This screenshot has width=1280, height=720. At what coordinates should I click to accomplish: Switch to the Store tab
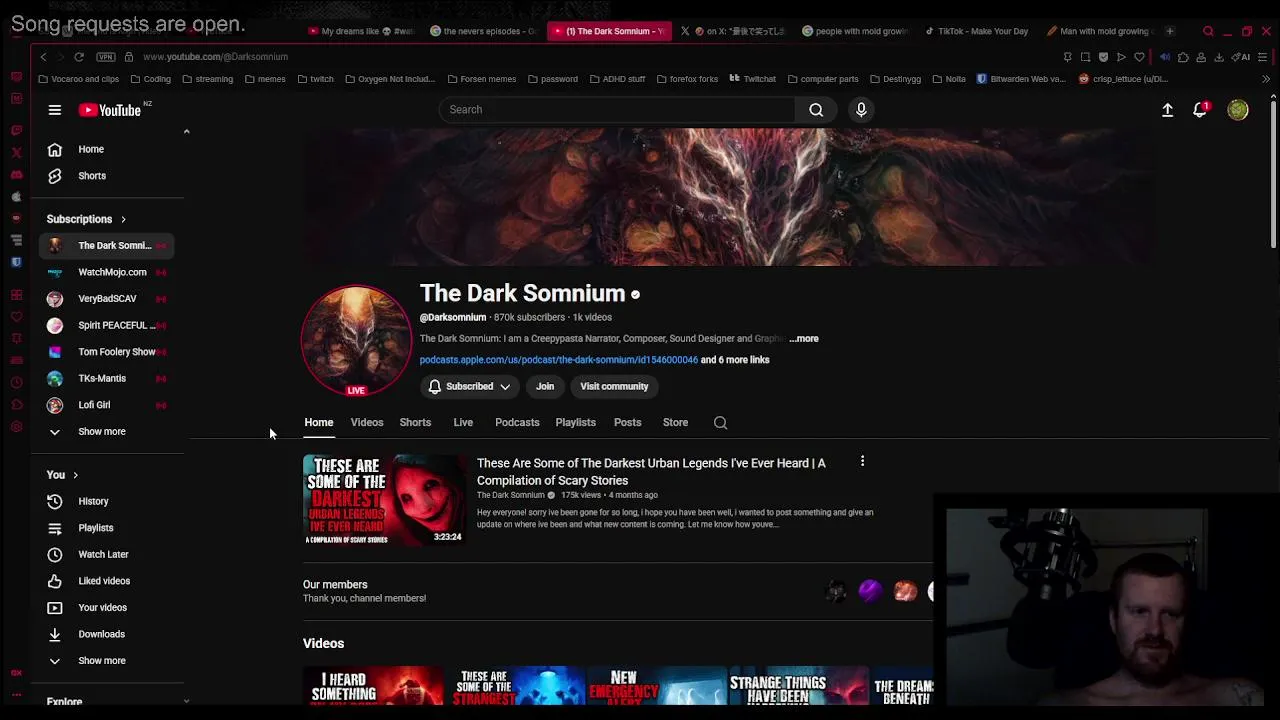675,422
